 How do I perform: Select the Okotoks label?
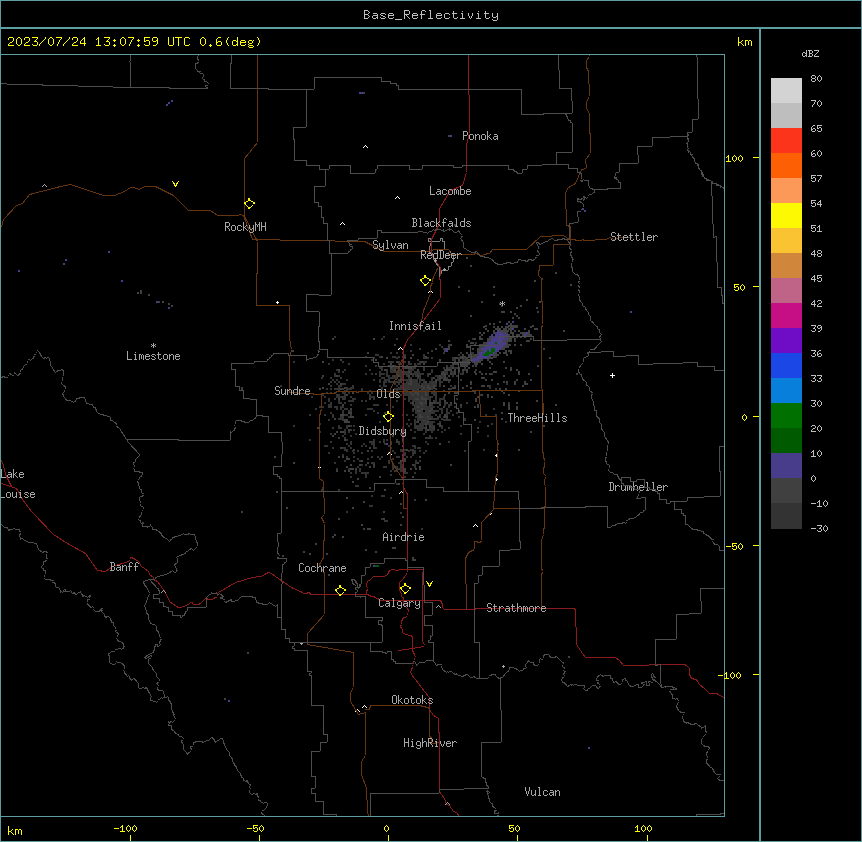412,700
